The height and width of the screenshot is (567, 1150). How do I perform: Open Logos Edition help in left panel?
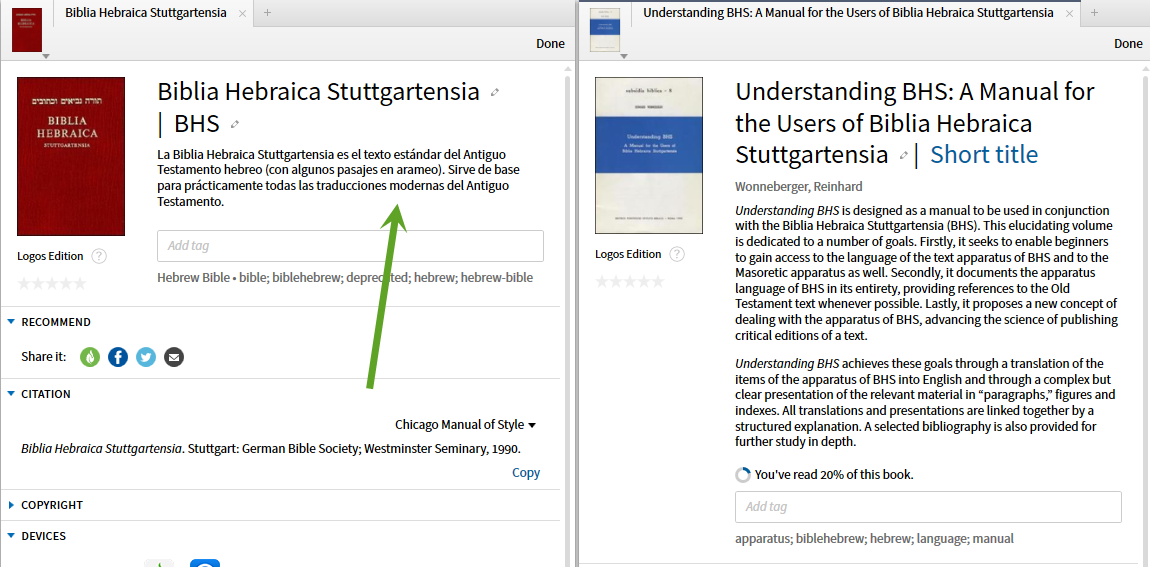coord(100,256)
